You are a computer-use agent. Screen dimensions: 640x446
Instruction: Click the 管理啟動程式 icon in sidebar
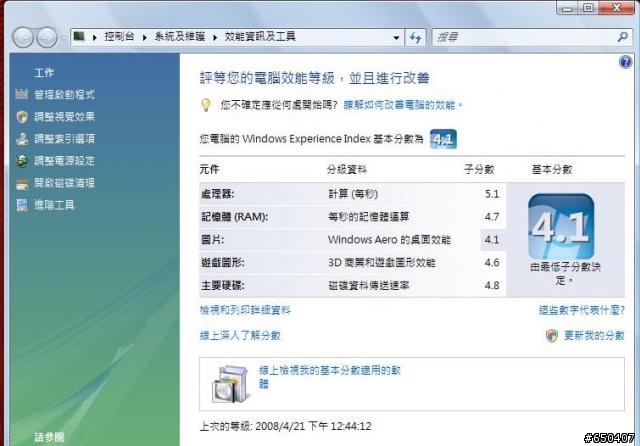pos(21,94)
